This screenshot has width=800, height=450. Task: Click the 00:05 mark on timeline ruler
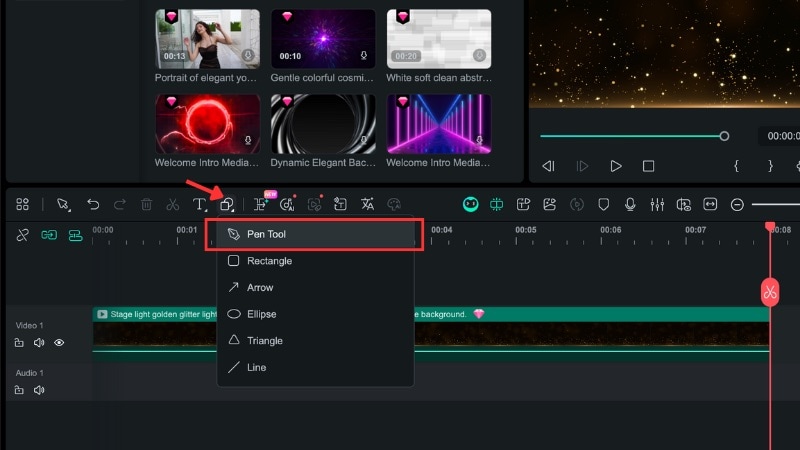click(526, 230)
